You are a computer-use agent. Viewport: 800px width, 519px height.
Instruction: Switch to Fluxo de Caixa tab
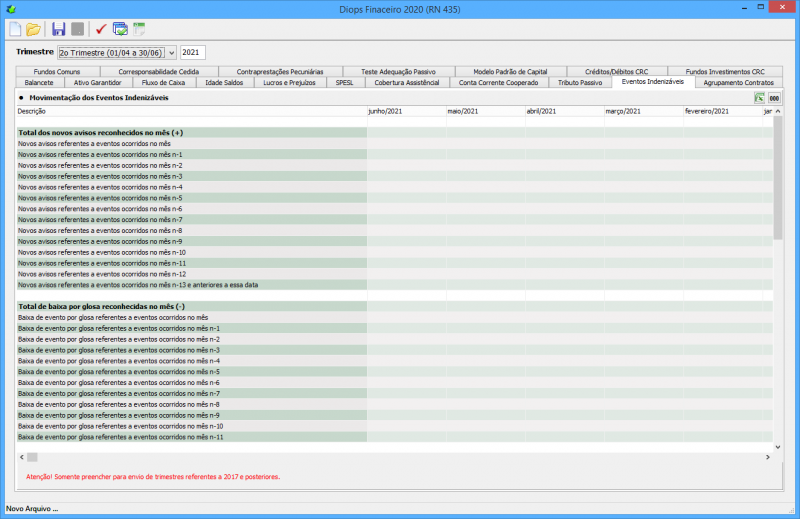[x=164, y=83]
